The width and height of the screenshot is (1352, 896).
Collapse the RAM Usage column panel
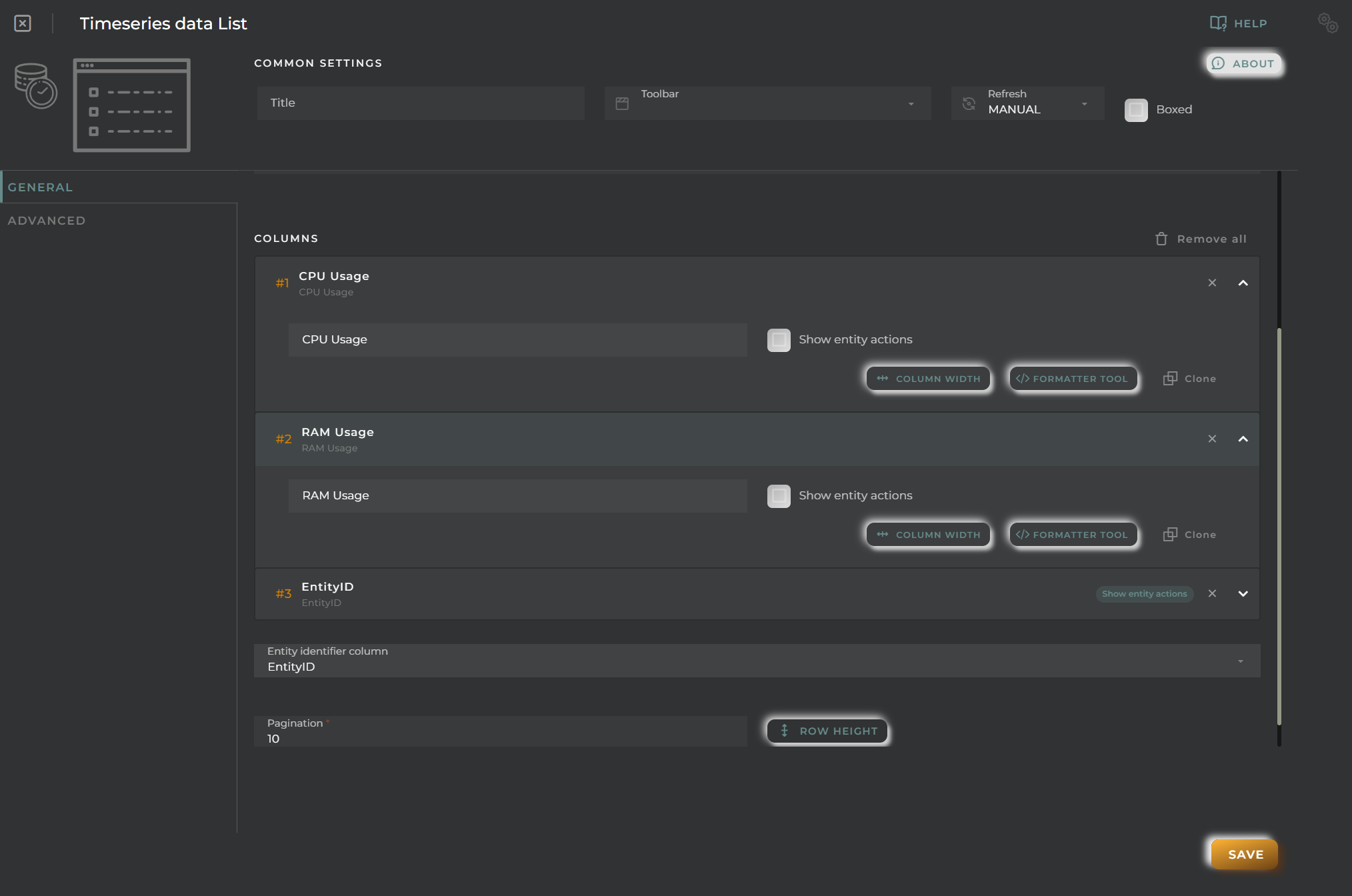(x=1243, y=439)
